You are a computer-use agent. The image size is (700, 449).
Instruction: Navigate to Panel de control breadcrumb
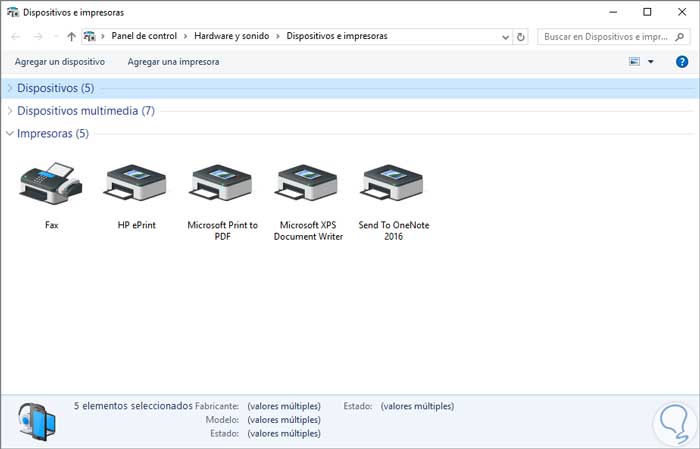[144, 36]
